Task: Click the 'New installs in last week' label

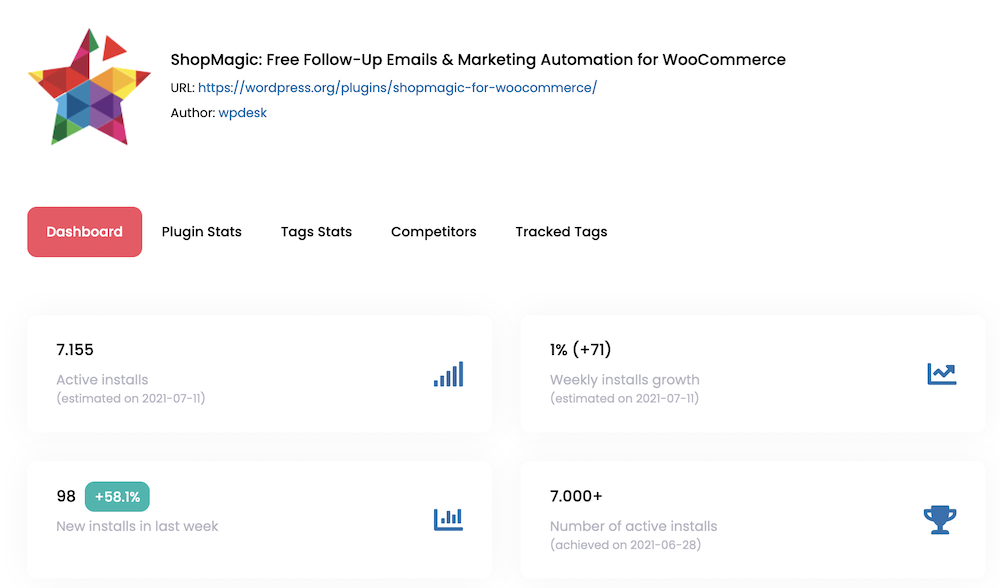Action: coord(137,526)
